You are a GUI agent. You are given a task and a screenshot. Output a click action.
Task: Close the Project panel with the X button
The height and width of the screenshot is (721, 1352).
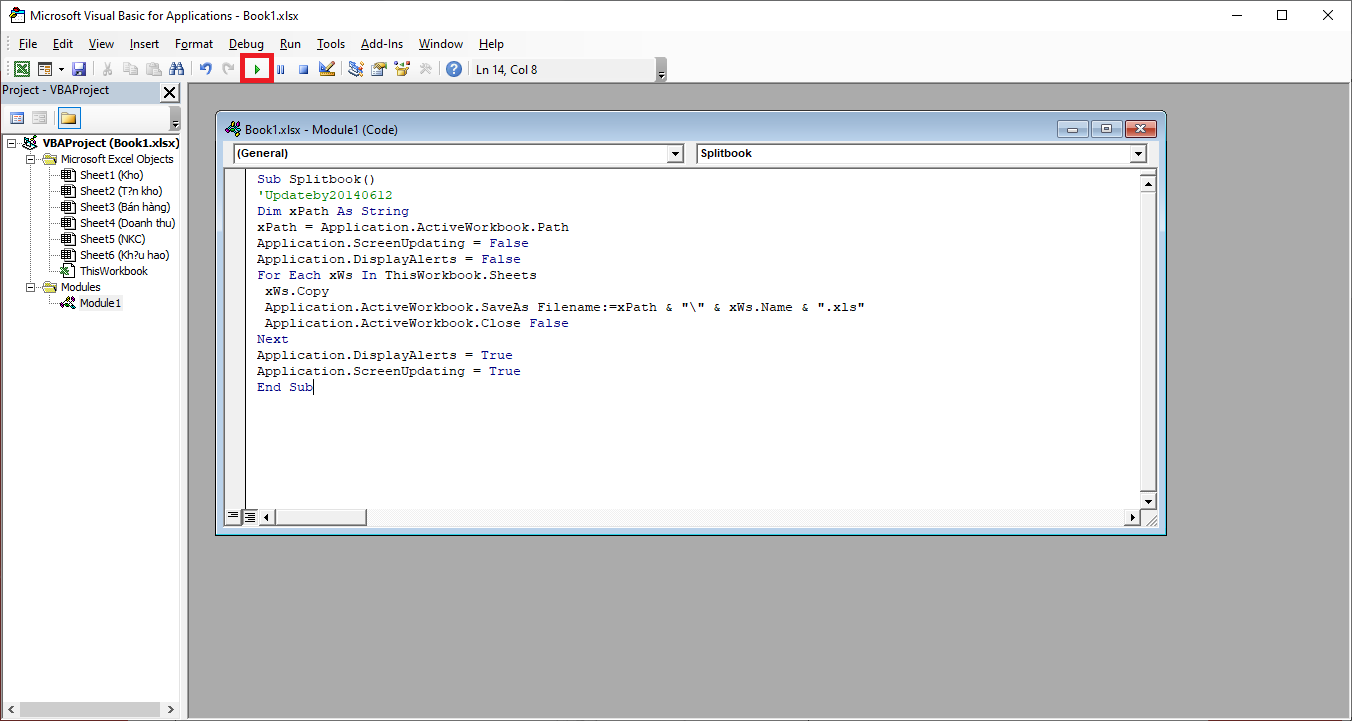click(x=169, y=92)
